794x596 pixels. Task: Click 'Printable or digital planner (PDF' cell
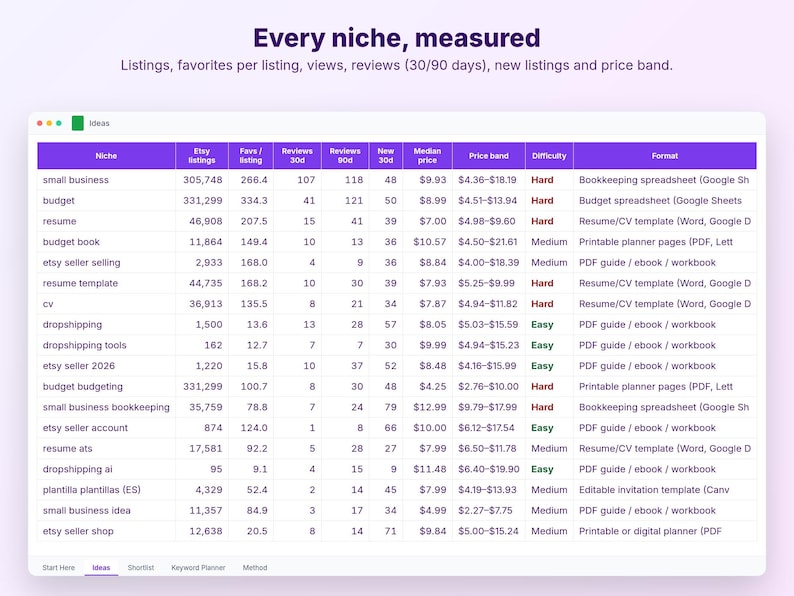[x=665, y=531]
